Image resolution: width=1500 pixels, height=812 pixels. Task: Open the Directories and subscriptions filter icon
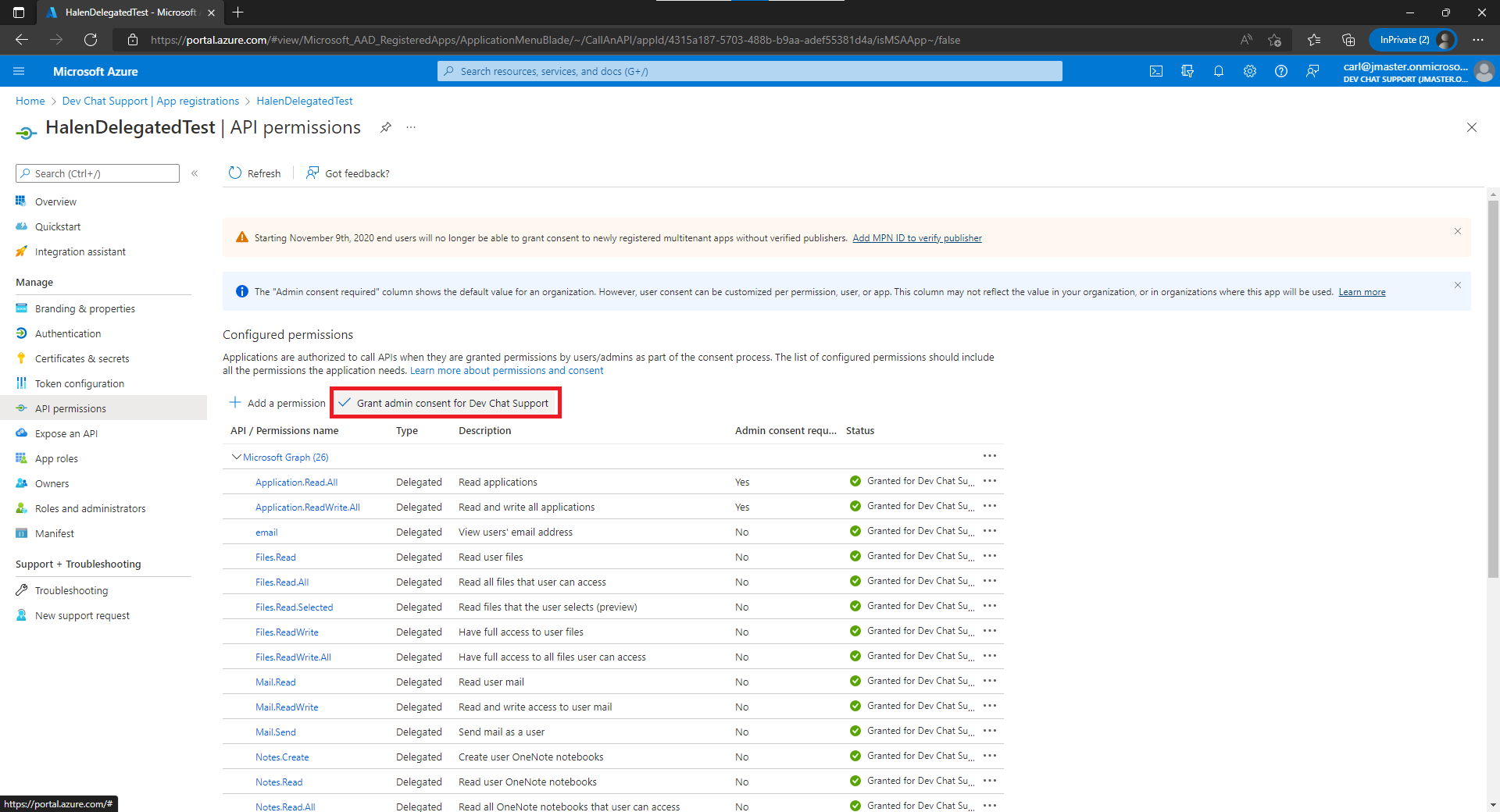click(1187, 71)
